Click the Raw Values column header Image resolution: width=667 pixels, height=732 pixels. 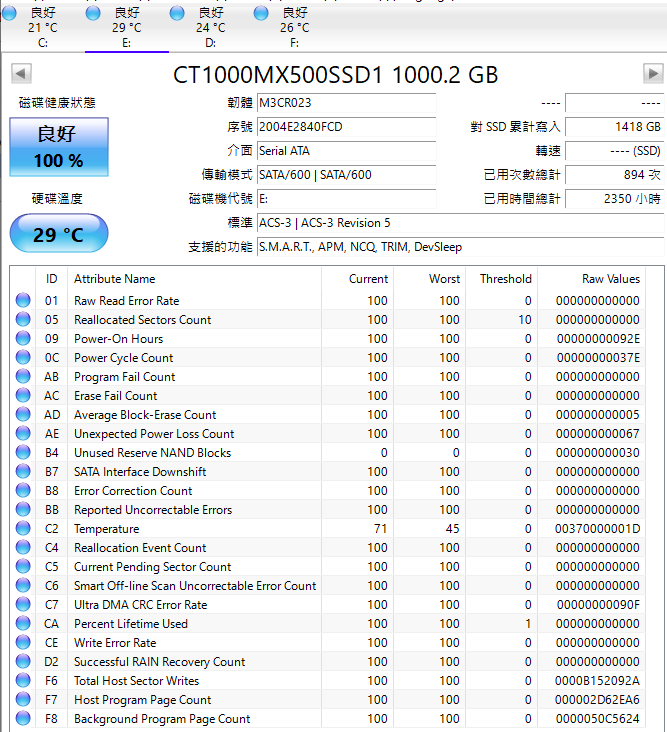(591, 279)
